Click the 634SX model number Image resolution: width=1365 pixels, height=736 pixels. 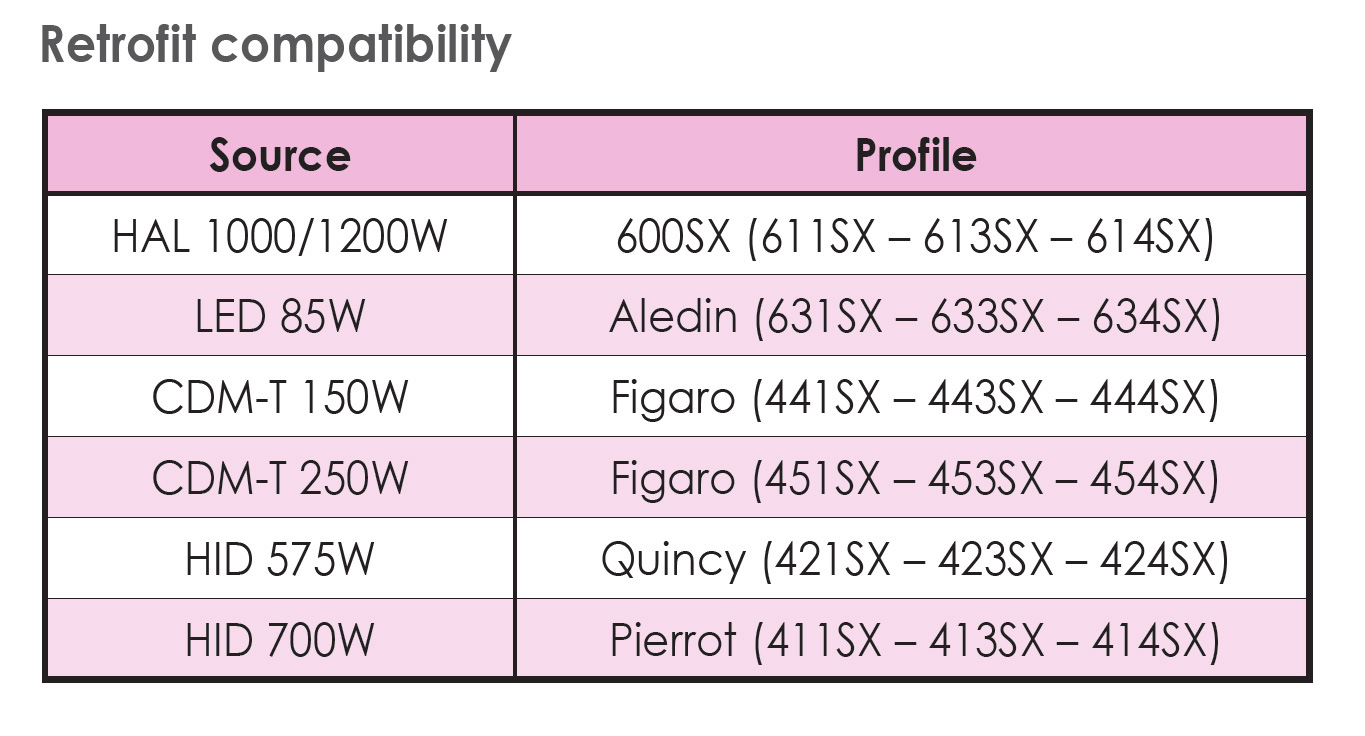click(x=1150, y=318)
